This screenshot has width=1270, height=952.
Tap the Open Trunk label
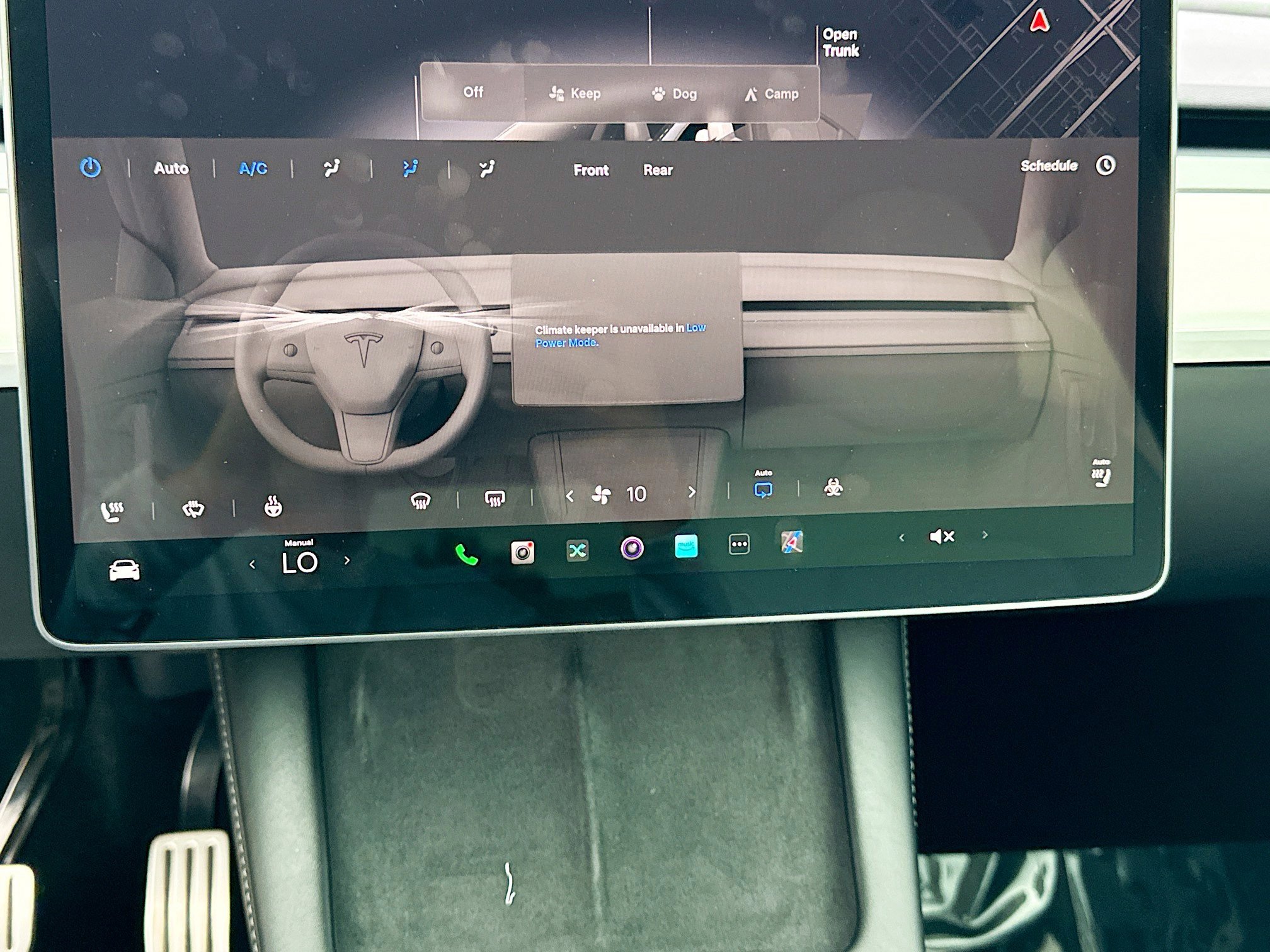pos(840,43)
